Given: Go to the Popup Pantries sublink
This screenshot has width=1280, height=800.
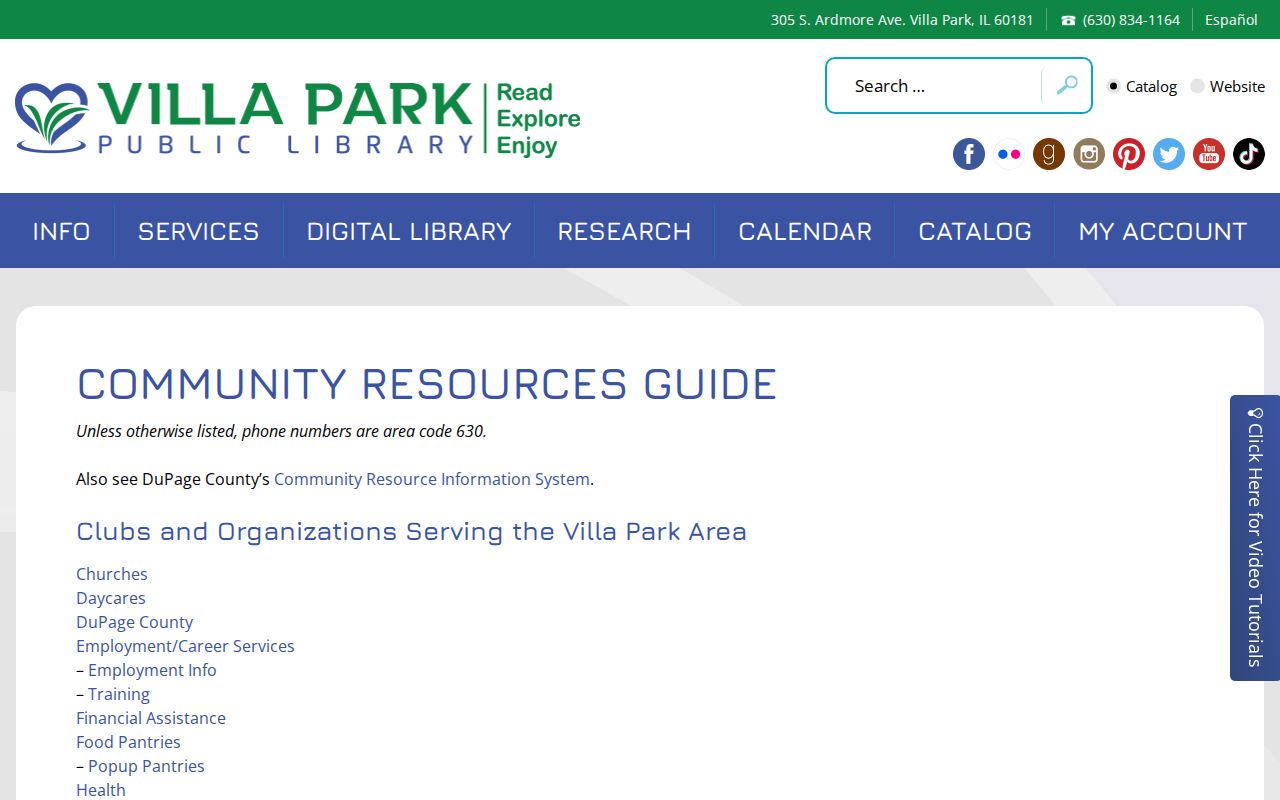Looking at the screenshot, I should tap(146, 766).
